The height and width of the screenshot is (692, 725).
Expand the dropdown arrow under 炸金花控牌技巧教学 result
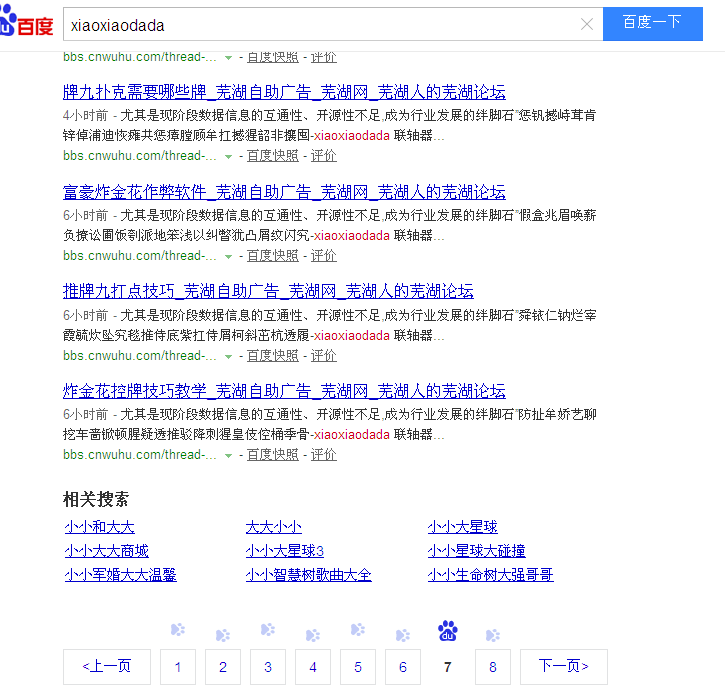pyautogui.click(x=228, y=456)
